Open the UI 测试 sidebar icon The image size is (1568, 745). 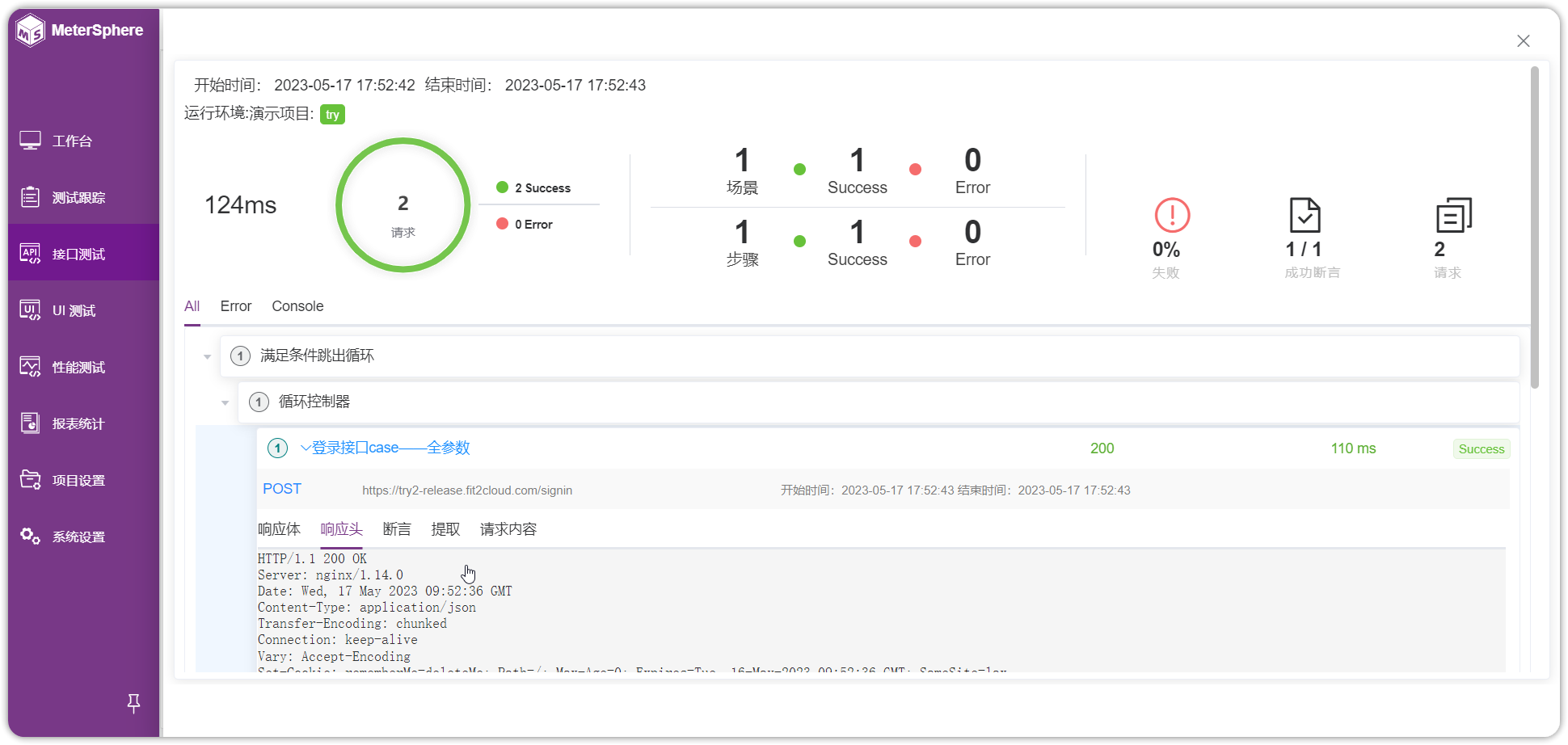31,310
